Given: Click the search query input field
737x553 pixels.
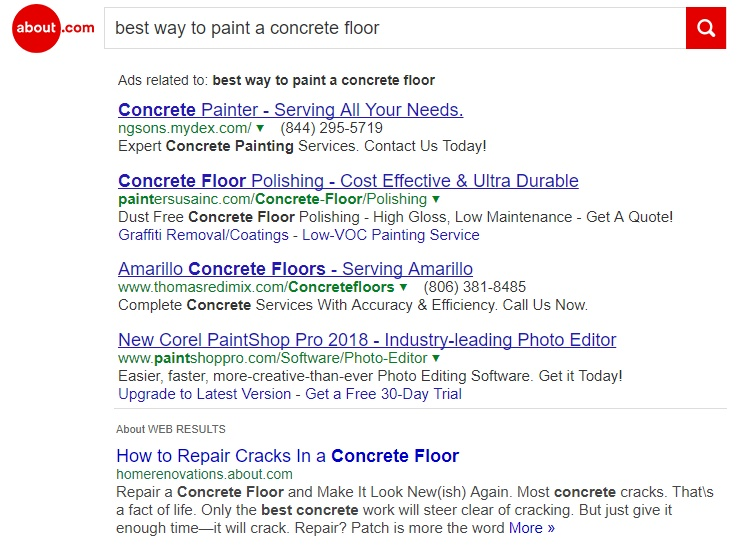Looking at the screenshot, I should pos(394,28).
